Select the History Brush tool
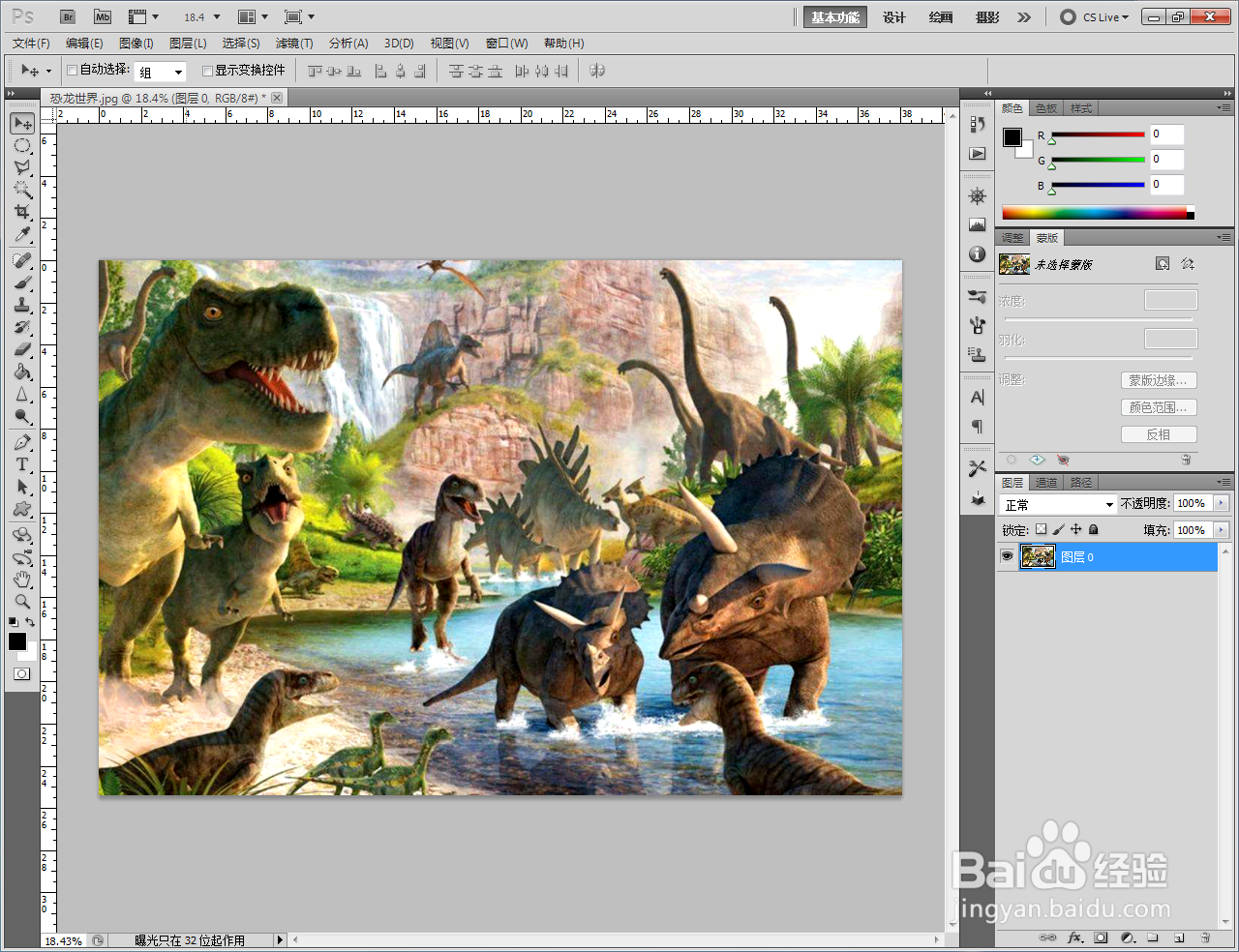The width and height of the screenshot is (1239, 952). (x=23, y=328)
